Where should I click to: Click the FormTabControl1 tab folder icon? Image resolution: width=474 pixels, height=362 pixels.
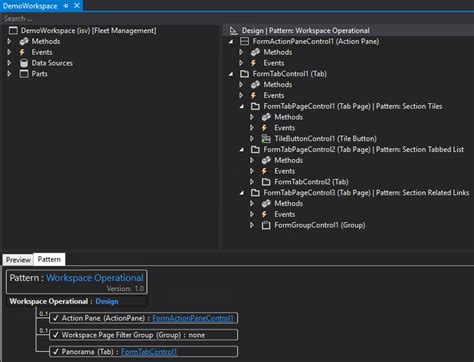pyautogui.click(x=244, y=74)
